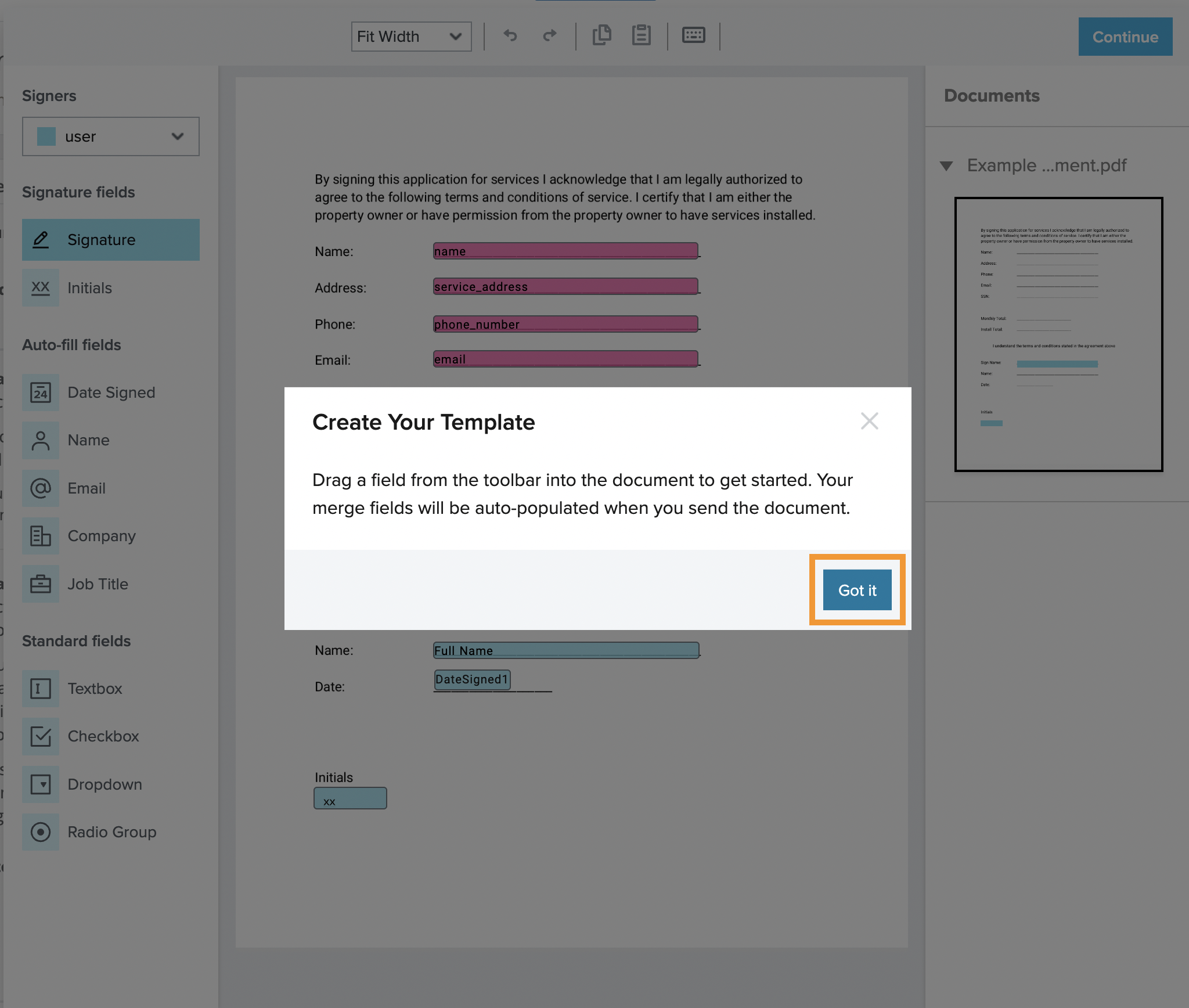Select the Signature field tool
Image resolution: width=1189 pixels, height=1008 pixels.
(x=110, y=240)
